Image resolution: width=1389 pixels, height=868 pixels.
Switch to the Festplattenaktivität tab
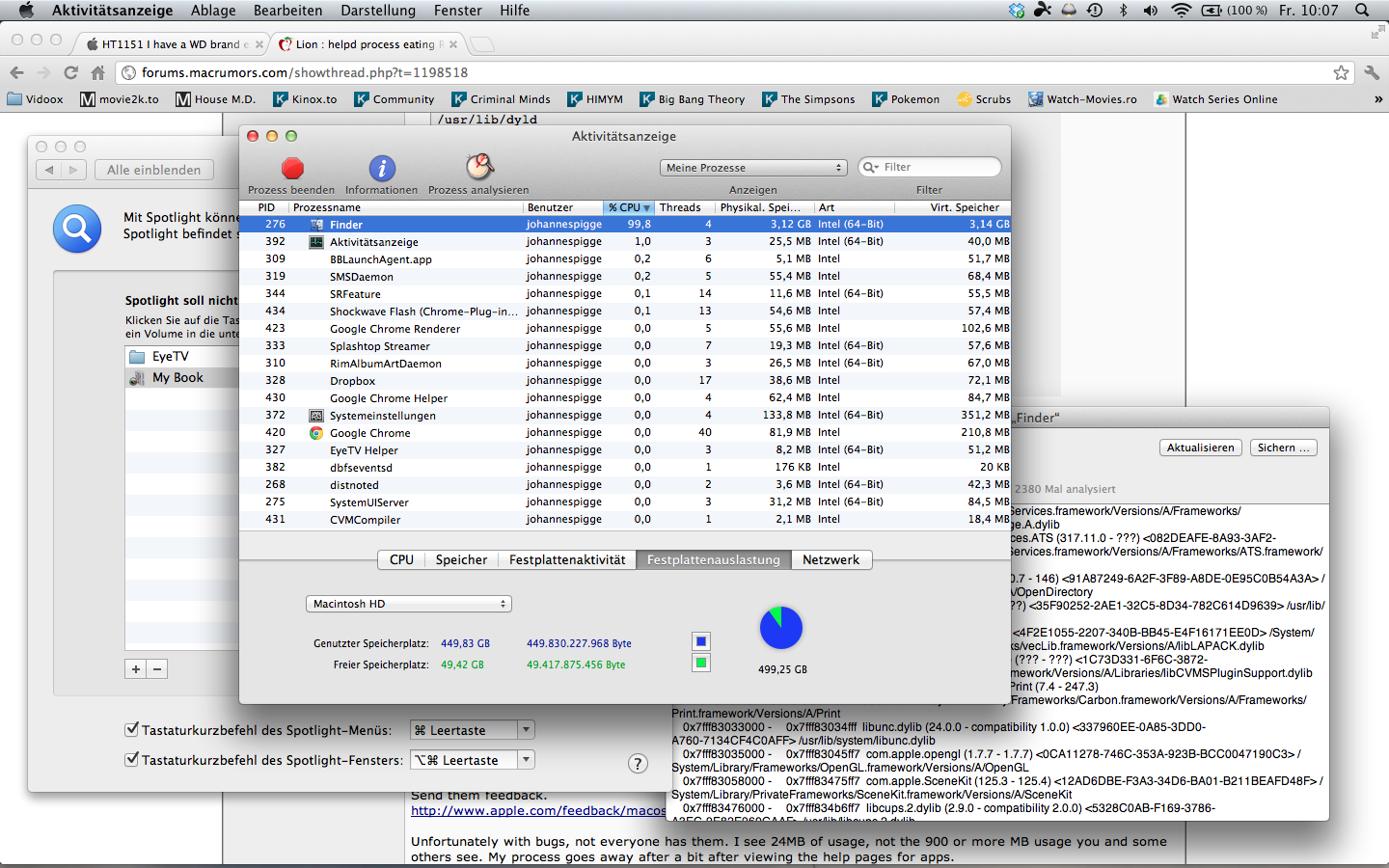567,560
